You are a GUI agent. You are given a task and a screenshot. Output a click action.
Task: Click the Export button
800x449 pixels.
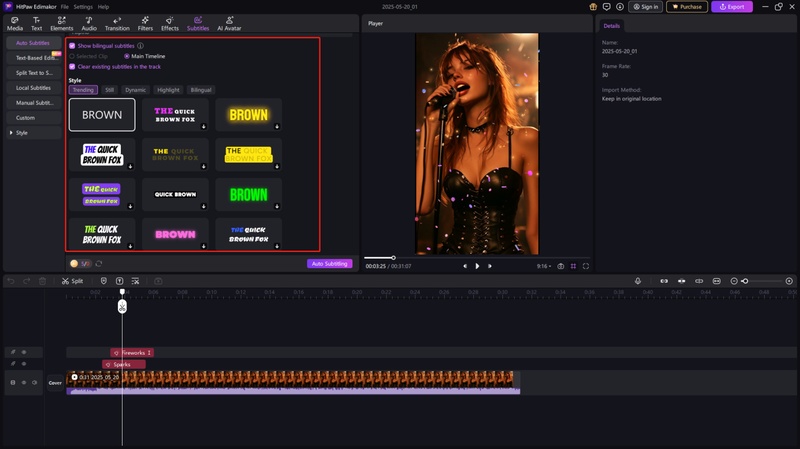[732, 7]
